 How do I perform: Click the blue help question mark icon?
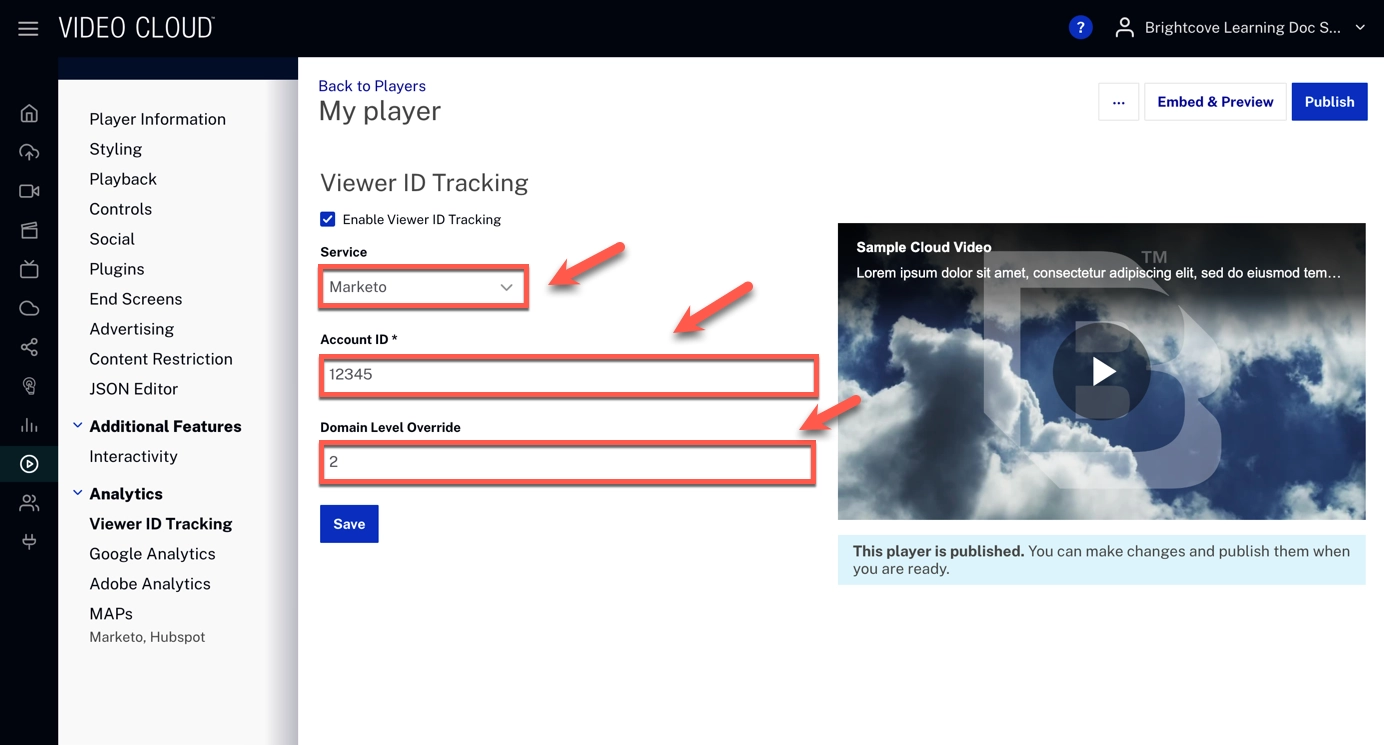[x=1080, y=28]
